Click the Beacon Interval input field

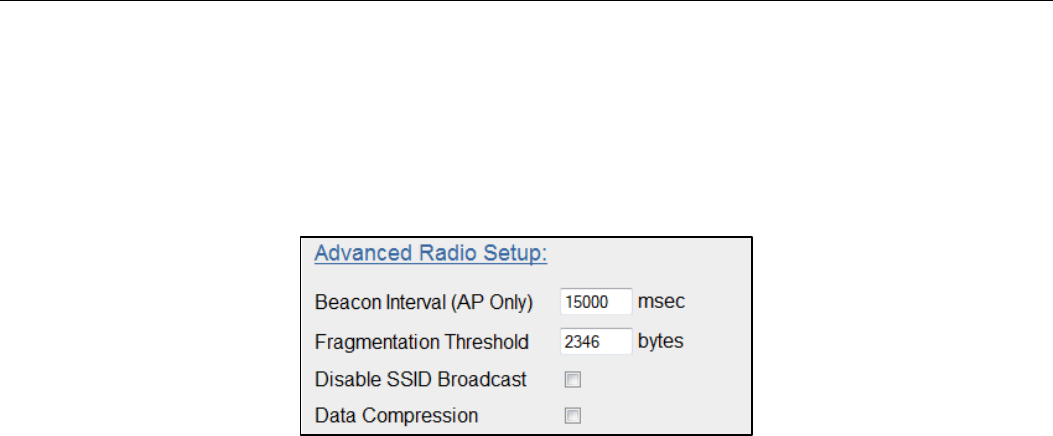(x=596, y=301)
